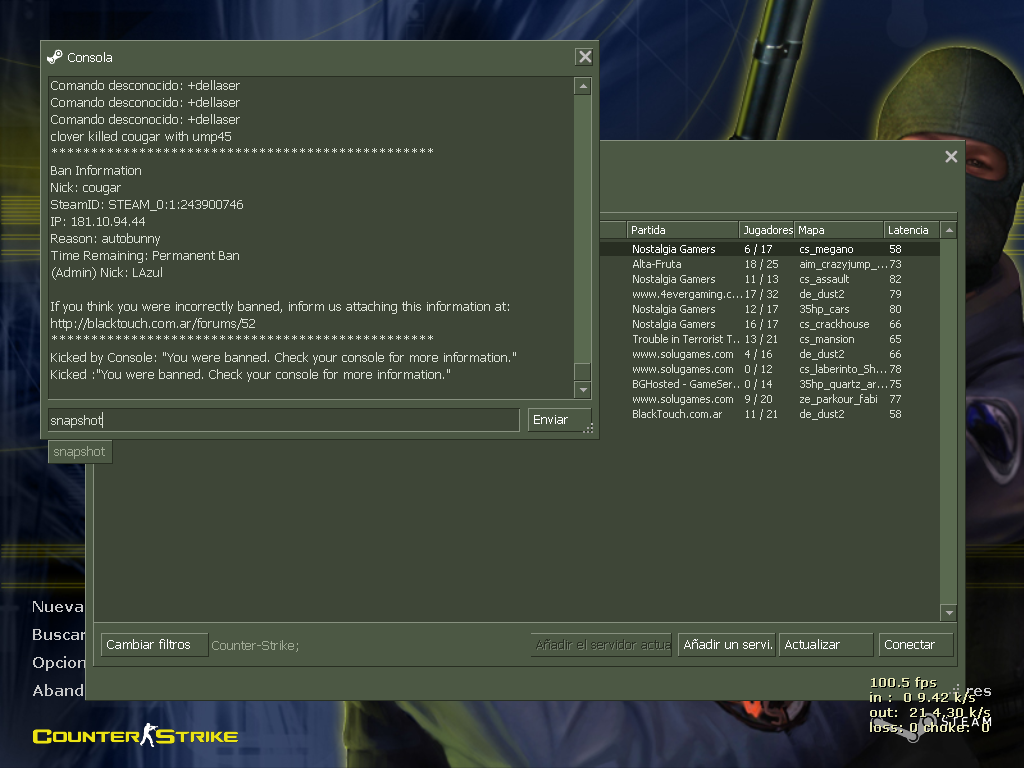1024x768 pixels.
Task: Click the Enviar button
Action: coord(560,420)
